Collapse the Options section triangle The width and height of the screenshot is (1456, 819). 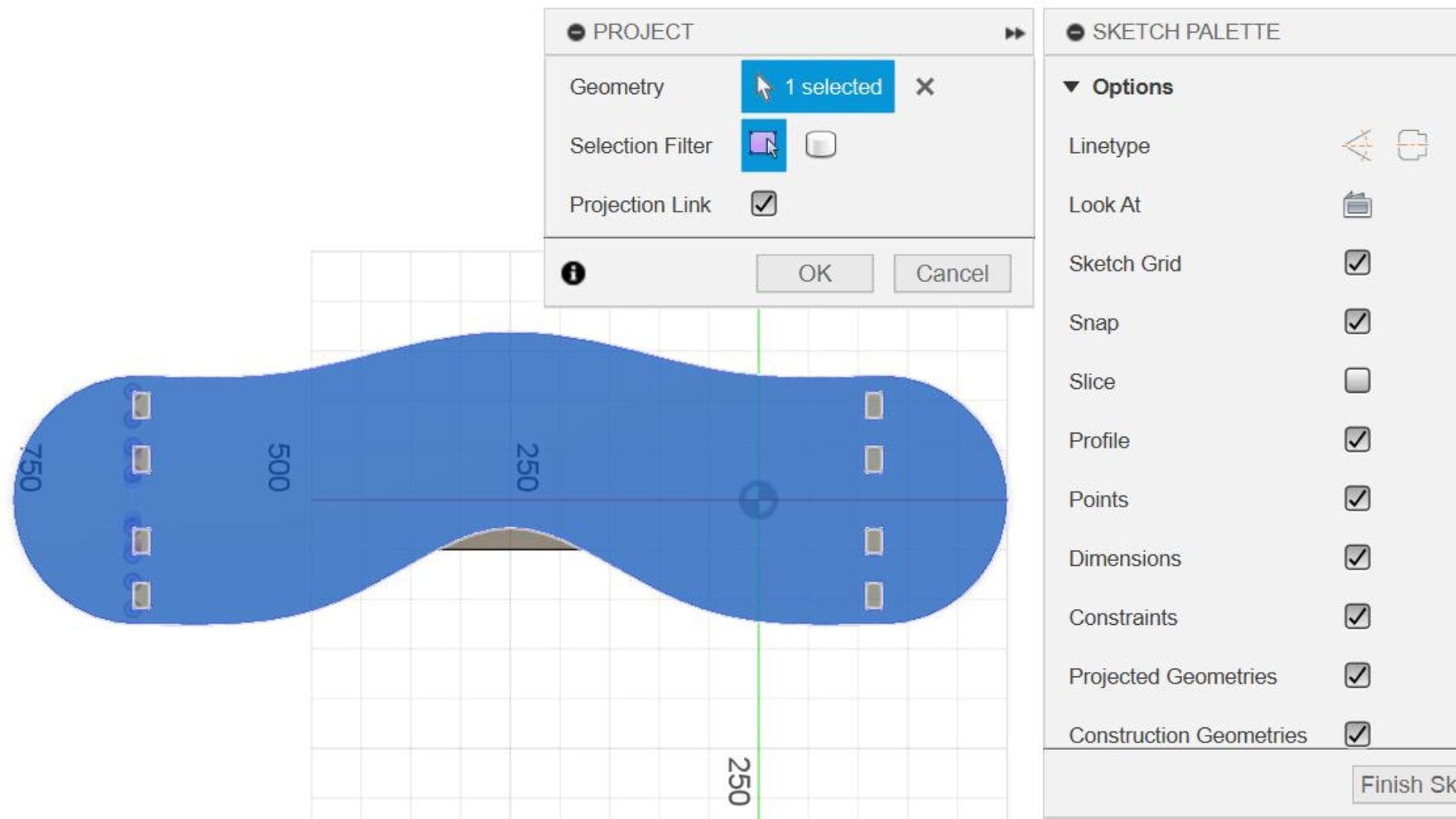click(x=1072, y=86)
